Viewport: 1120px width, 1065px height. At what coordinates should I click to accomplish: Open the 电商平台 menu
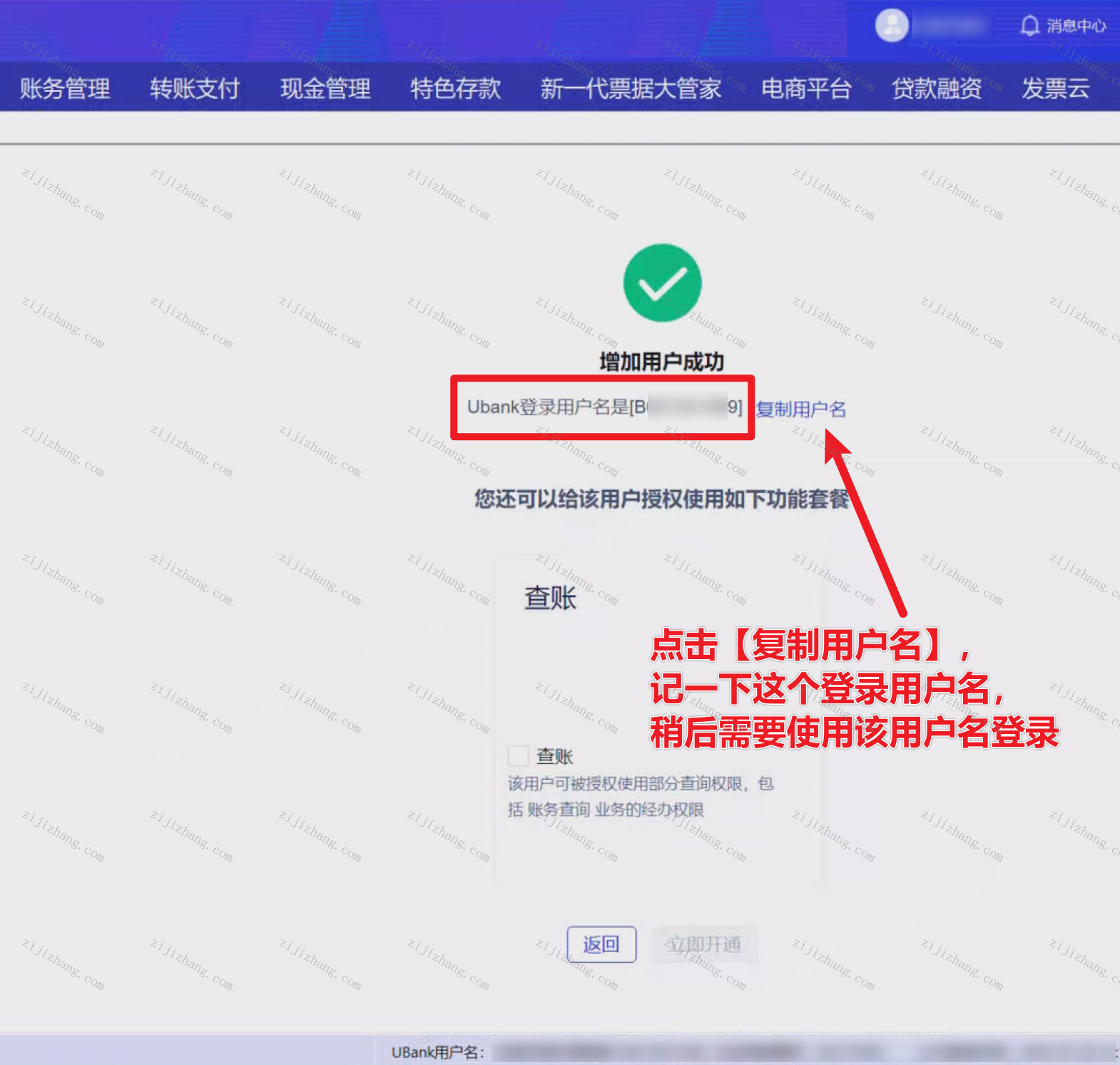coord(806,88)
